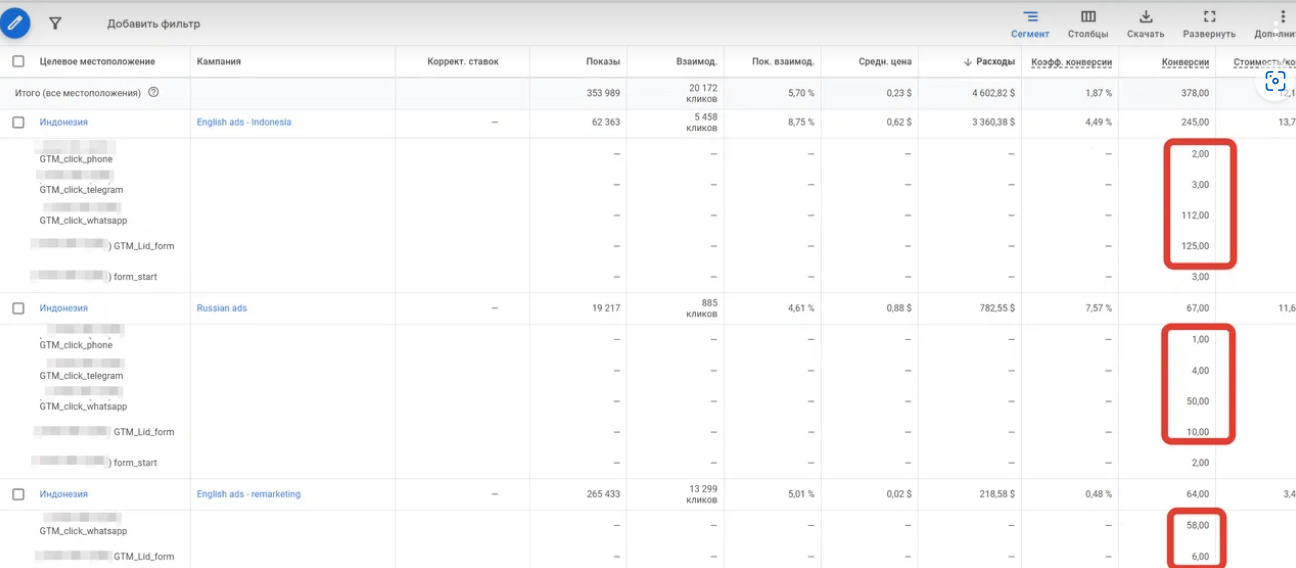The width and height of the screenshot is (1296, 568).
Task: Open the English ads - remarketing campaign link
Action: 248,494
